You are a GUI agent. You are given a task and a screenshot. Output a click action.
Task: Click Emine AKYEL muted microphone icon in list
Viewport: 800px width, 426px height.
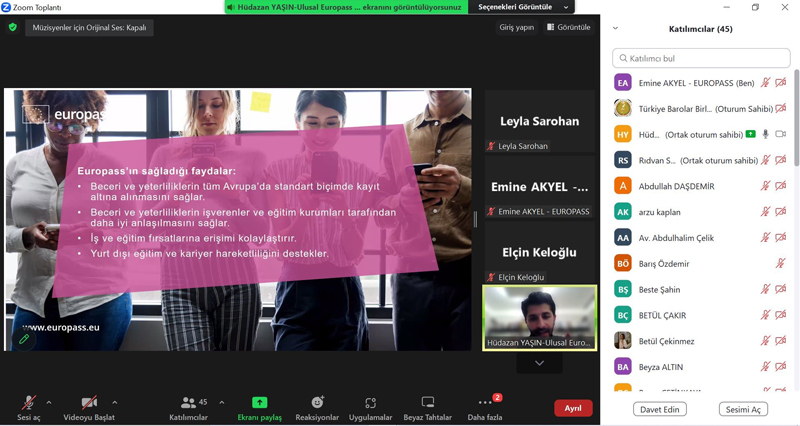coord(765,83)
